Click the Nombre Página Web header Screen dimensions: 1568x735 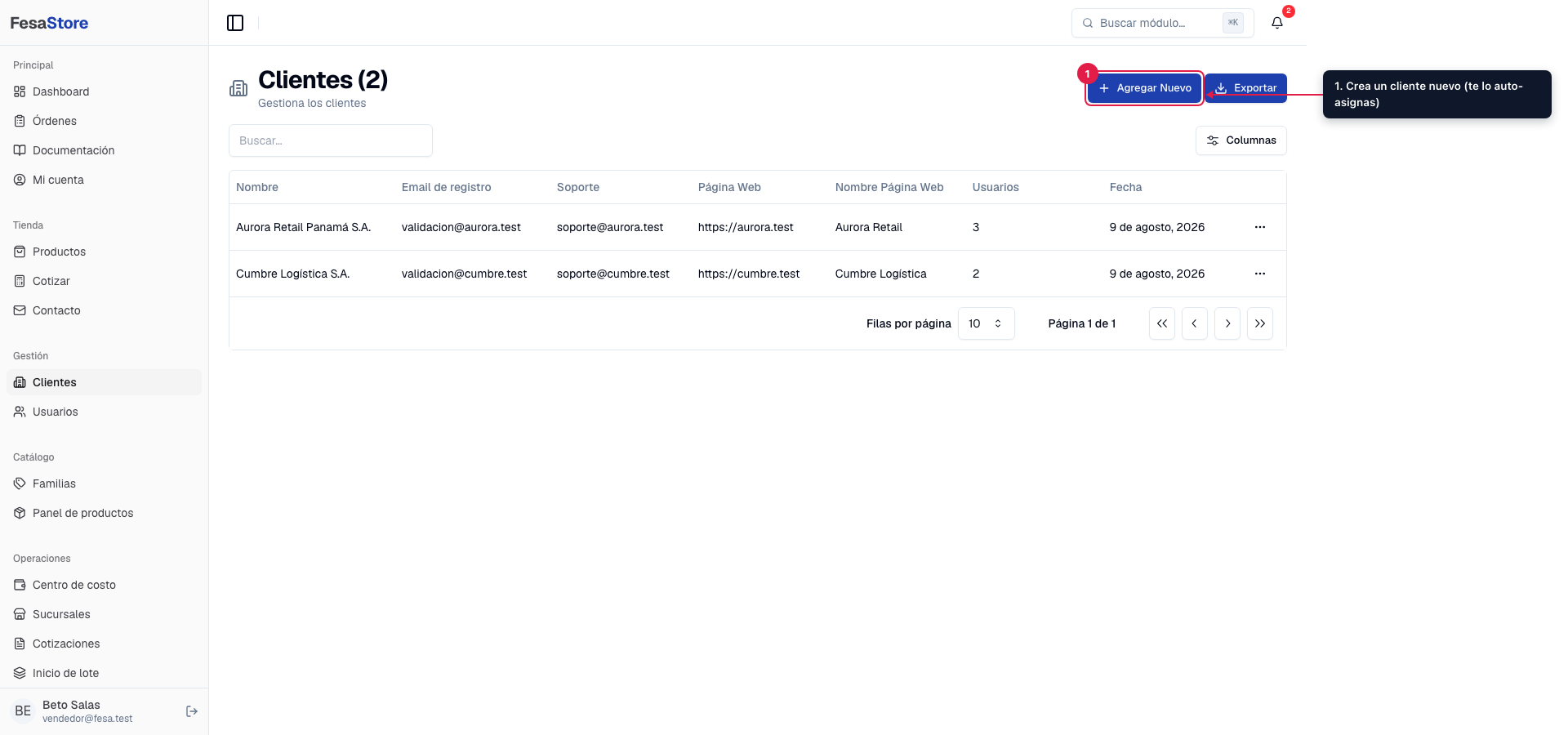(889, 187)
